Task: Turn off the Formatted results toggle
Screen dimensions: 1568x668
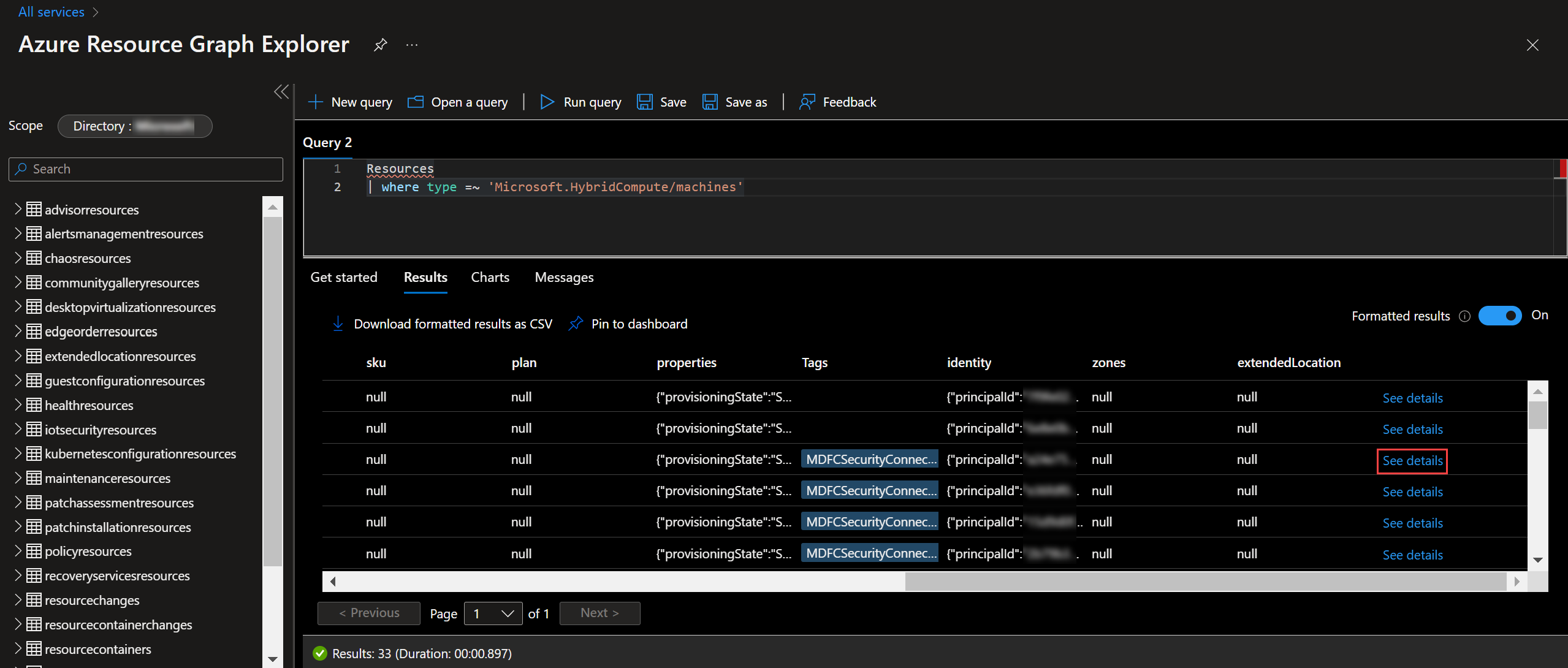Action: [1500, 316]
